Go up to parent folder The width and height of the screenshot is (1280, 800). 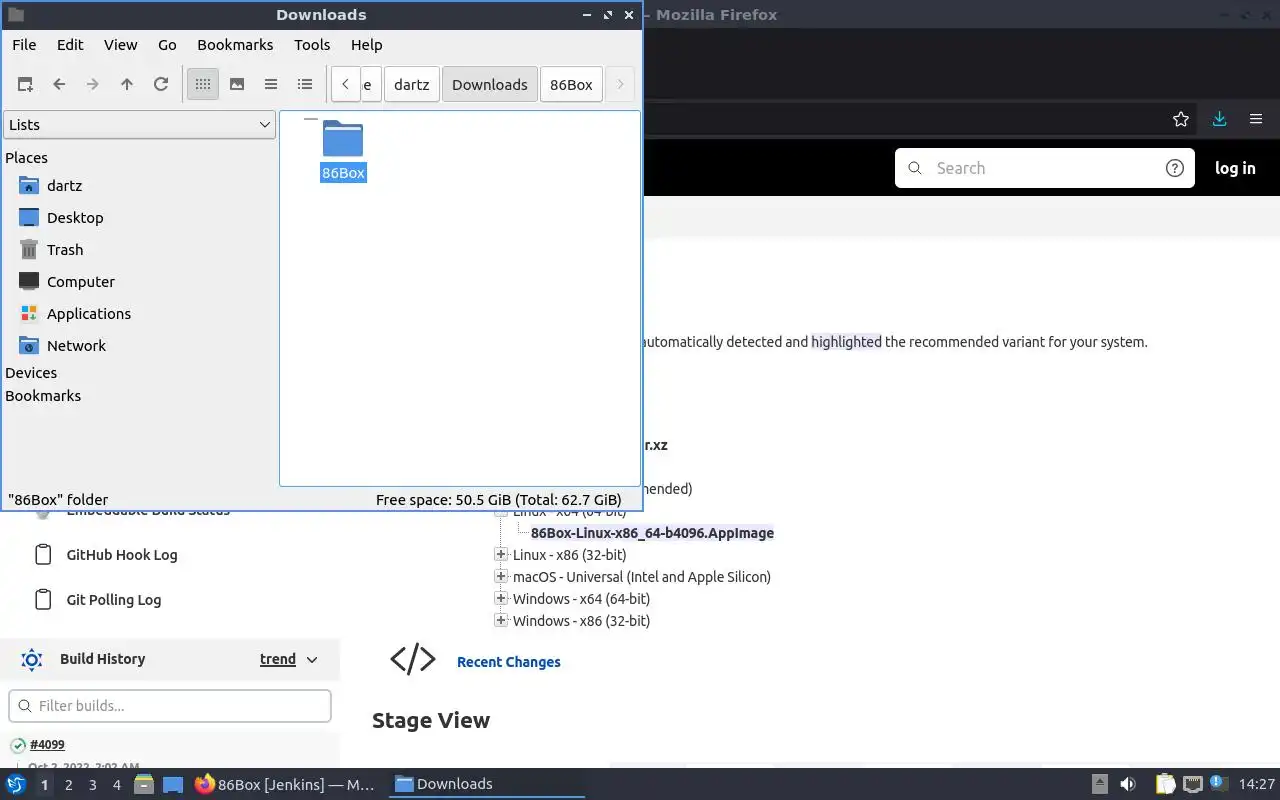tap(127, 84)
